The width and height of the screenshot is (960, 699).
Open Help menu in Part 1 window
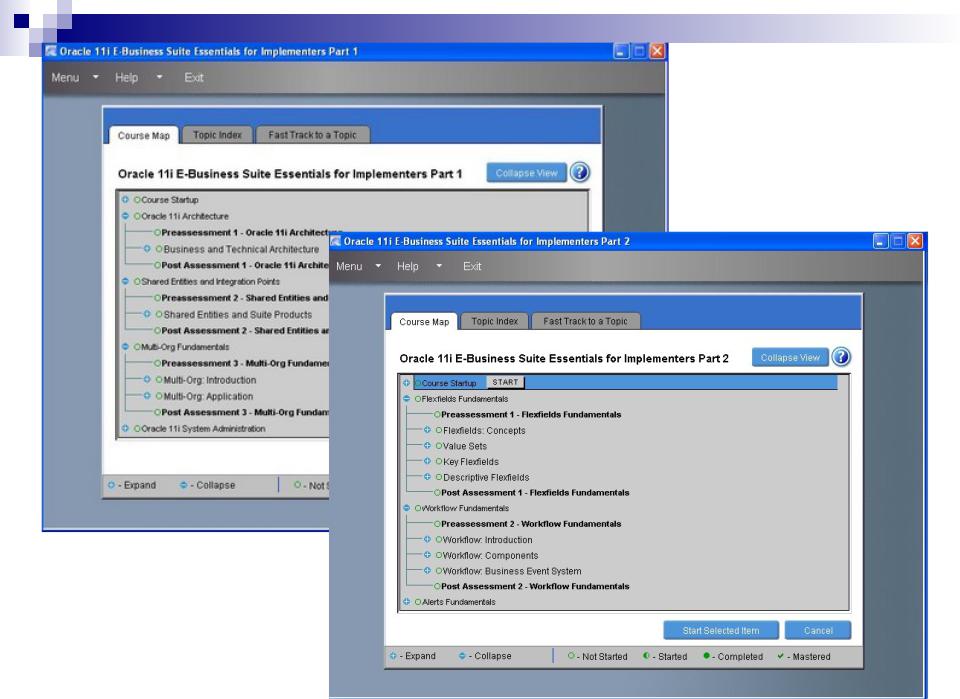coord(138,78)
